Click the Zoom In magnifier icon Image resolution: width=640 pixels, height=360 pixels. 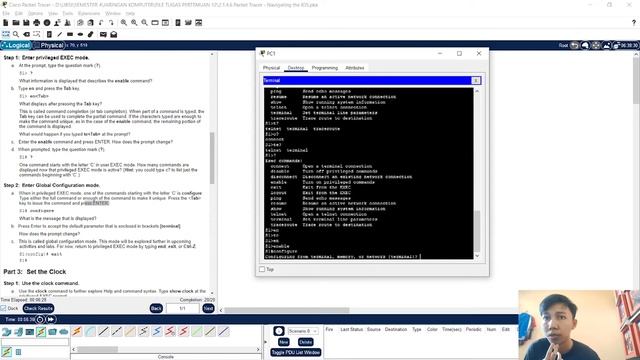[x=124, y=23]
